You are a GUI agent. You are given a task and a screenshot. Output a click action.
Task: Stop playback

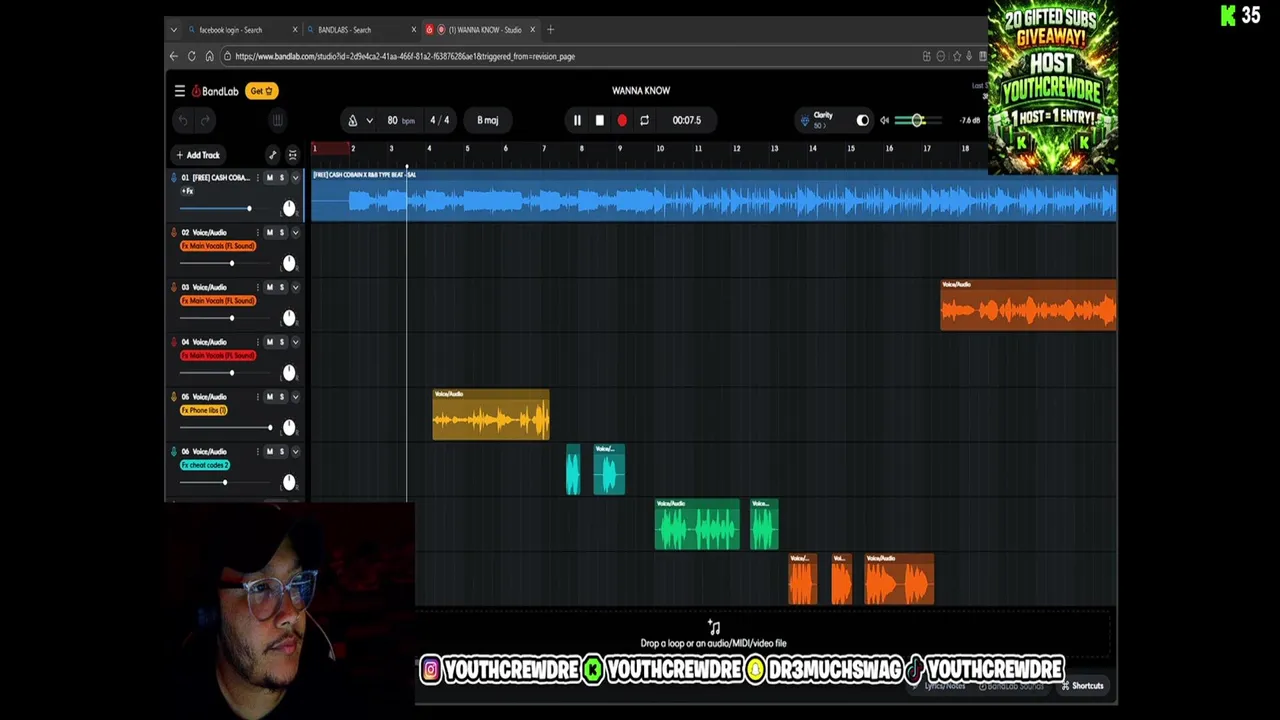(599, 120)
